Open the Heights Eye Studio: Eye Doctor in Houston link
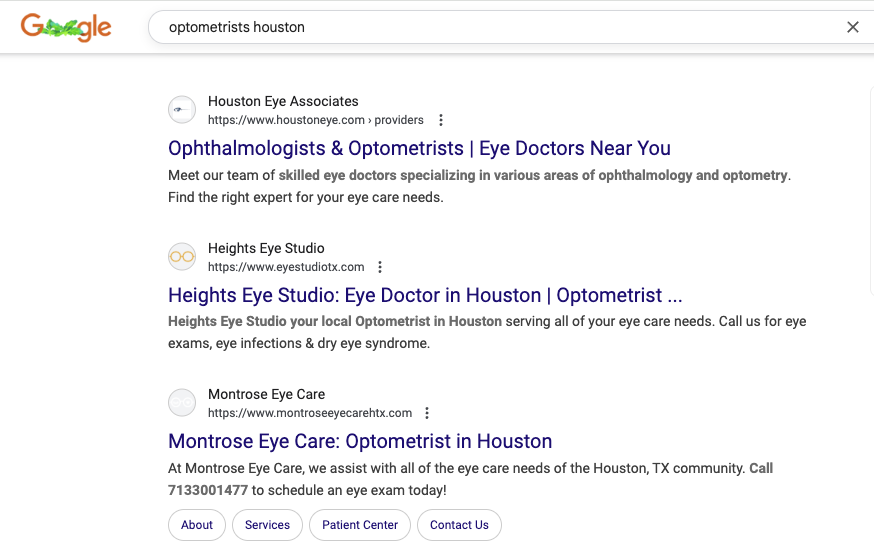Viewport: 874px width, 560px height. point(425,295)
